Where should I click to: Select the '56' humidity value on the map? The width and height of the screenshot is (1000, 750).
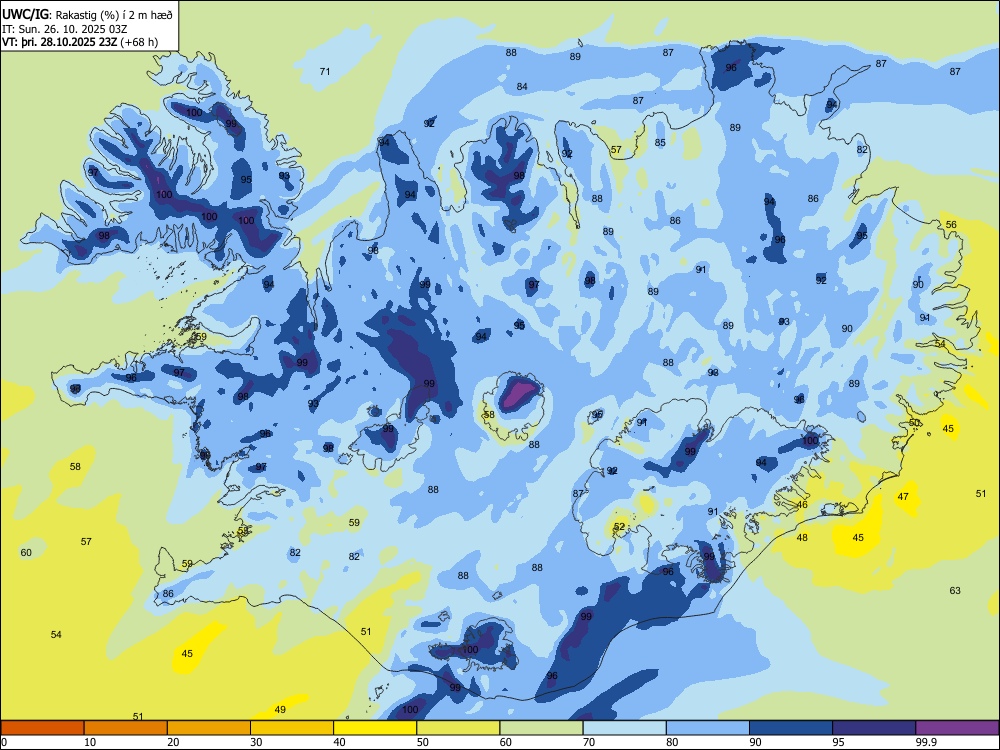coord(951,224)
